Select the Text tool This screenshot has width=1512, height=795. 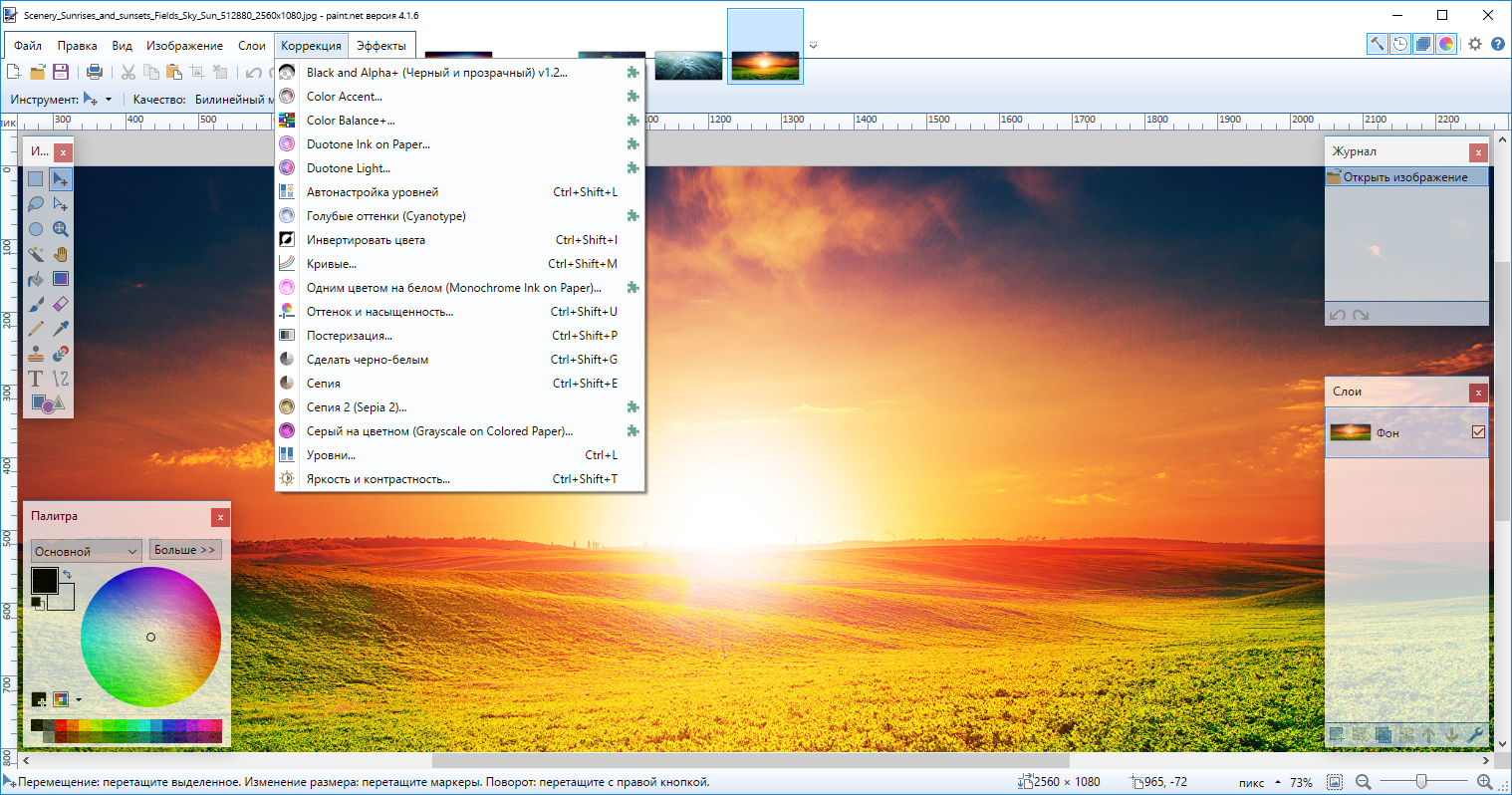click(36, 379)
